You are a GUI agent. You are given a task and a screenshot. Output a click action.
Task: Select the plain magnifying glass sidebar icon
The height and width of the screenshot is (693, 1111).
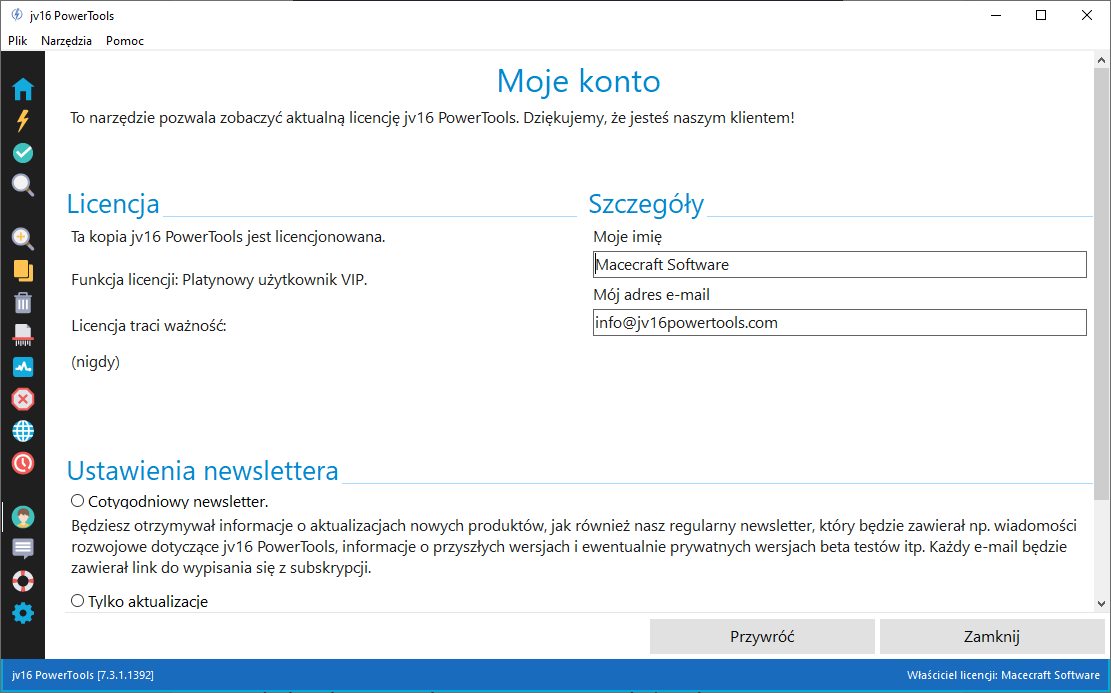point(23,185)
